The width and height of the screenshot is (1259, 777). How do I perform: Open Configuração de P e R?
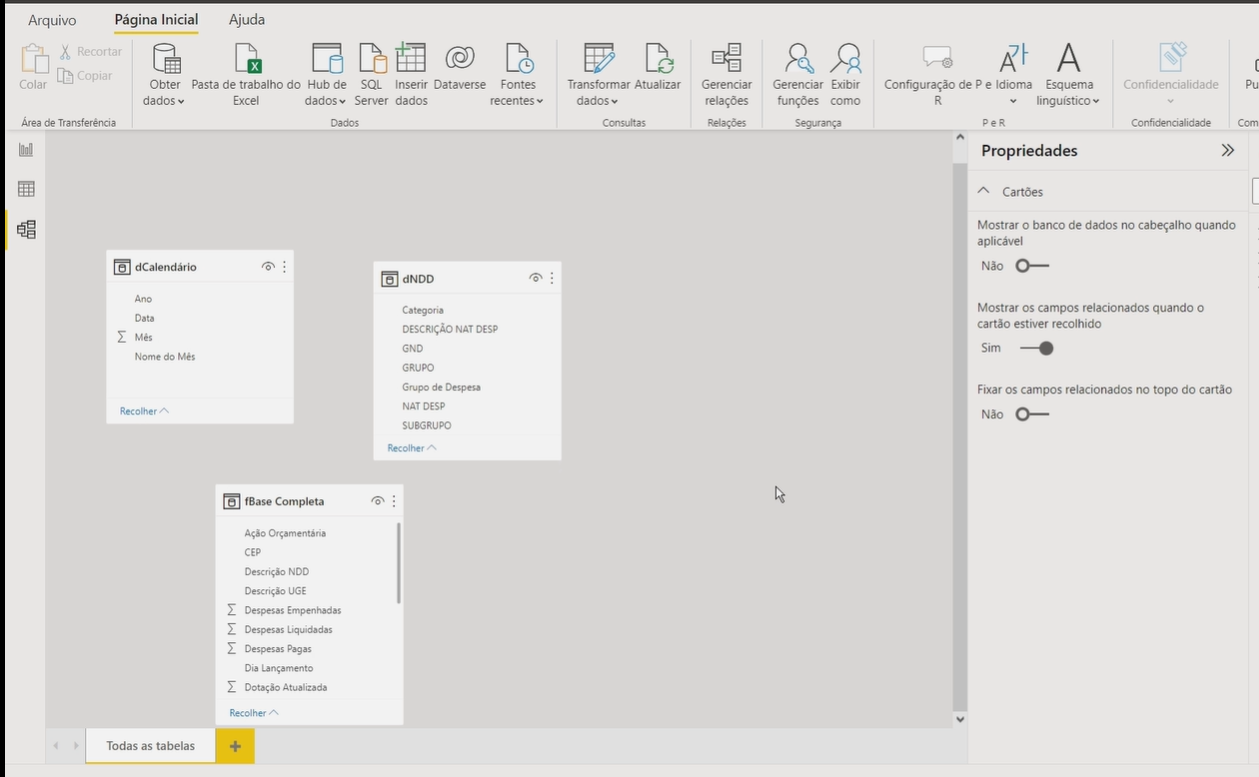(x=938, y=74)
